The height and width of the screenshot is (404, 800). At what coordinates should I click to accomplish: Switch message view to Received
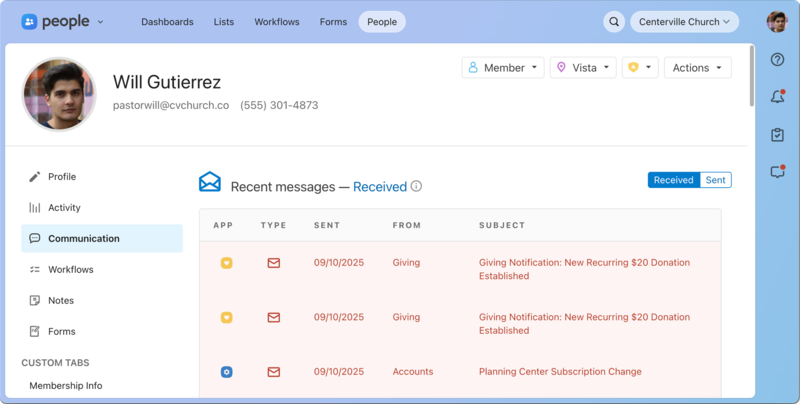673,180
